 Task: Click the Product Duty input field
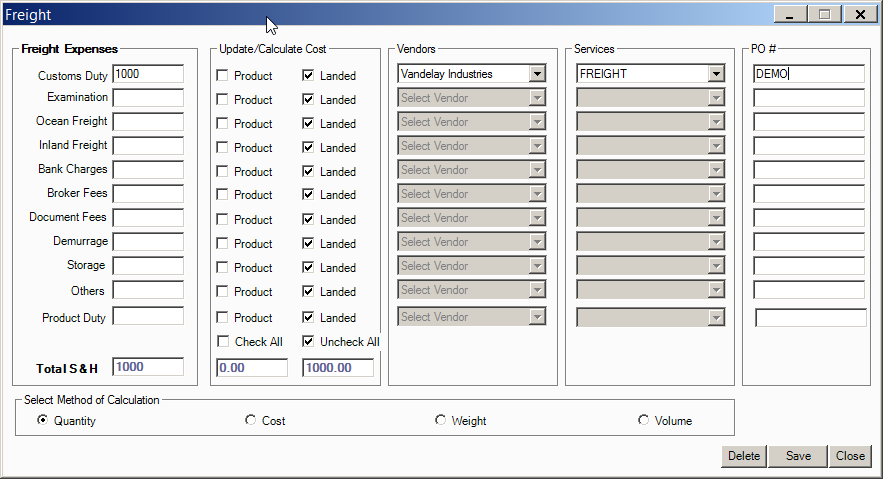(148, 317)
